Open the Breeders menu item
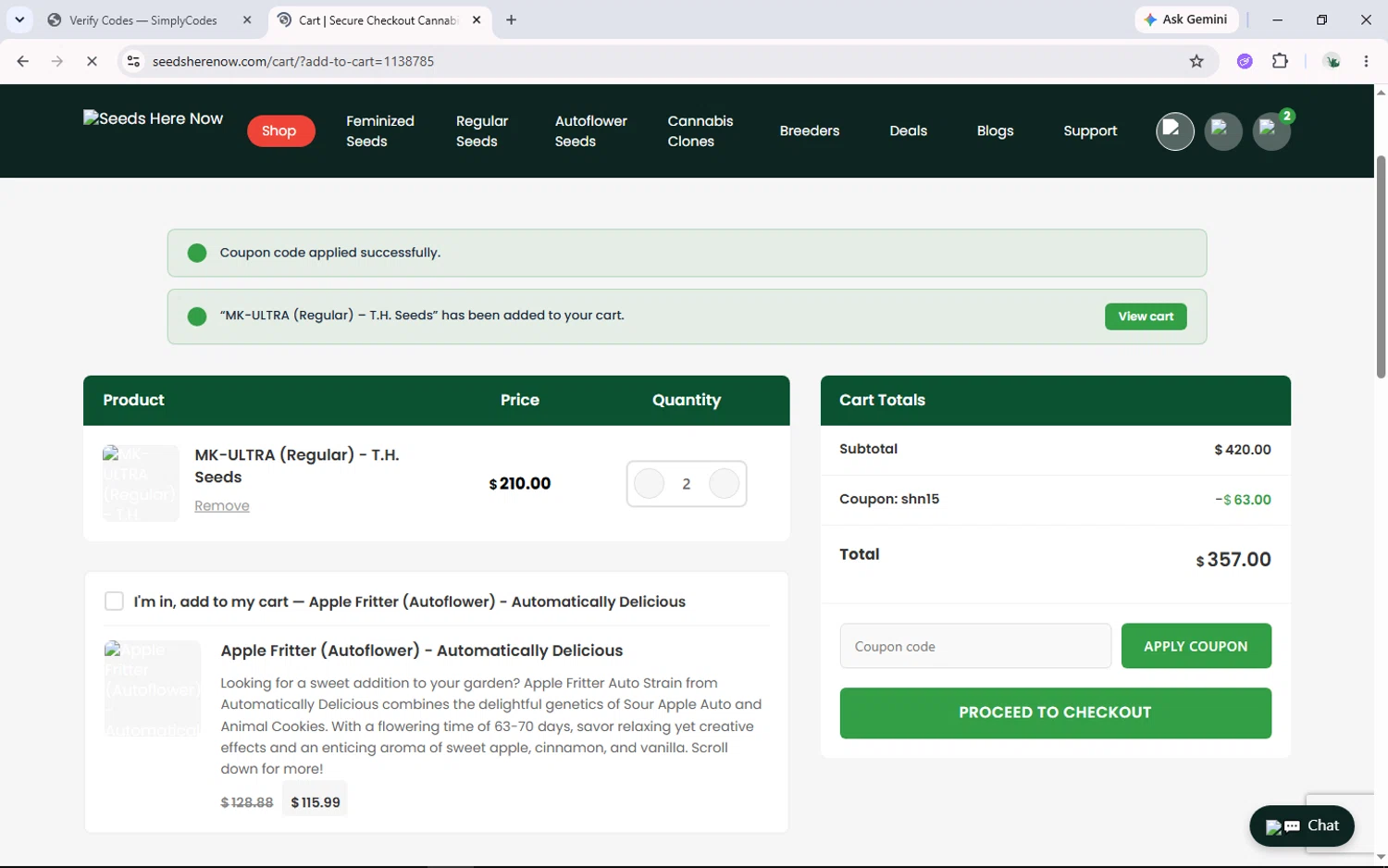Viewport: 1388px width, 868px height. [x=809, y=131]
